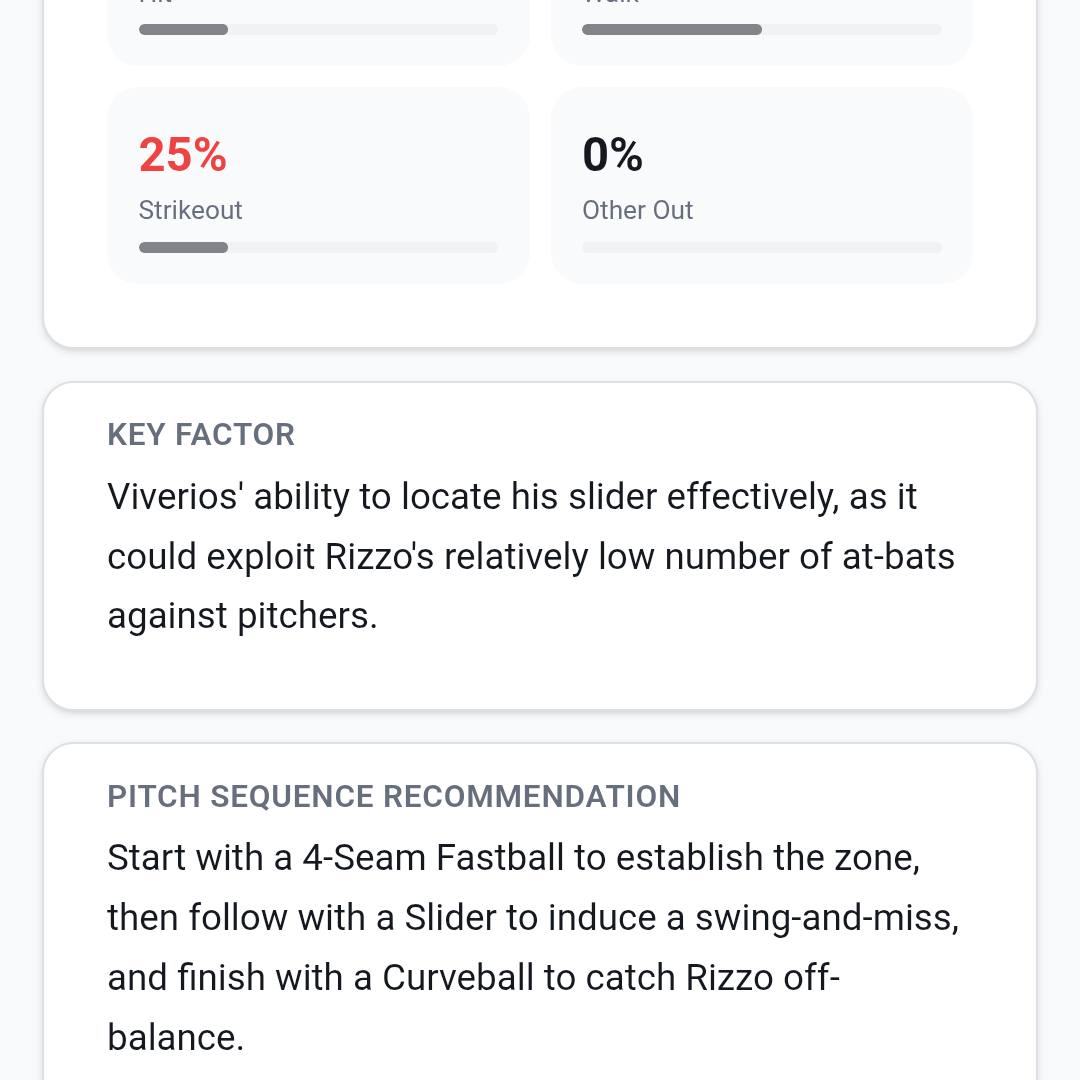
Task: Click the pitch sequence recommendation paragraph
Action: tap(532, 947)
